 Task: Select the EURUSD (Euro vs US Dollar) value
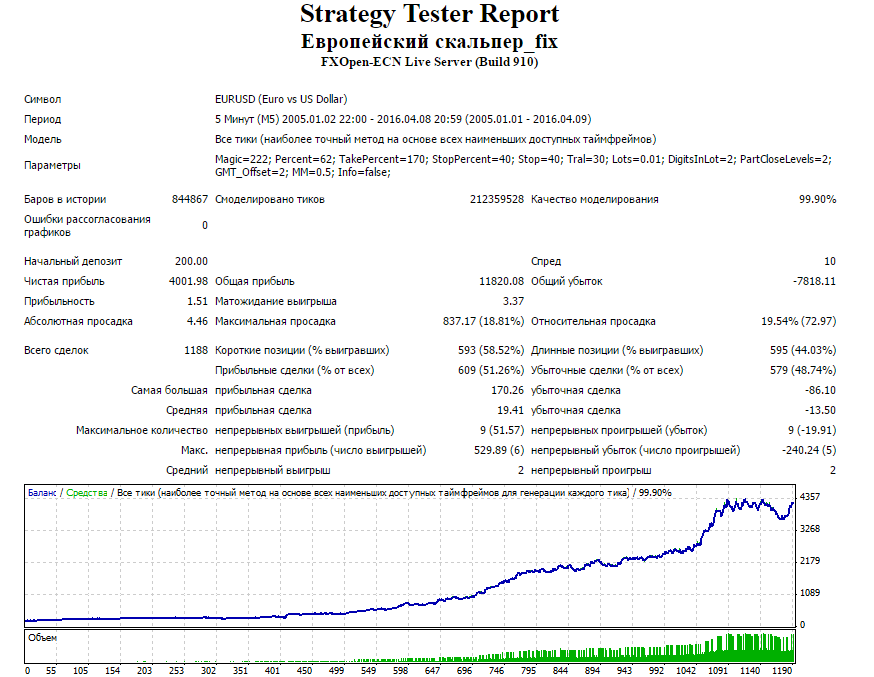pyautogui.click(x=281, y=99)
